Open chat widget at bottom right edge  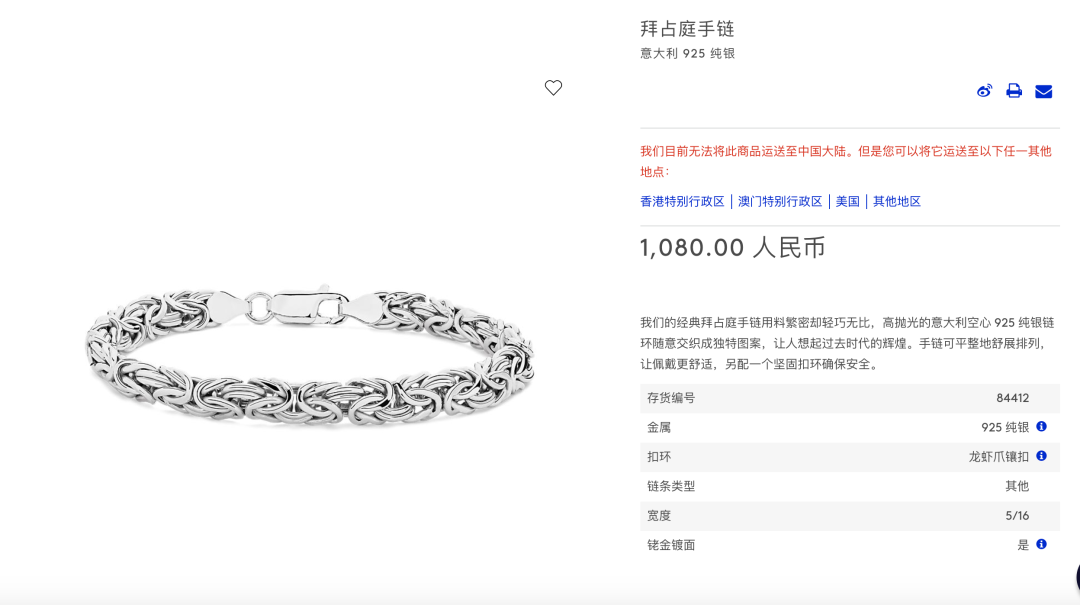[1077, 577]
